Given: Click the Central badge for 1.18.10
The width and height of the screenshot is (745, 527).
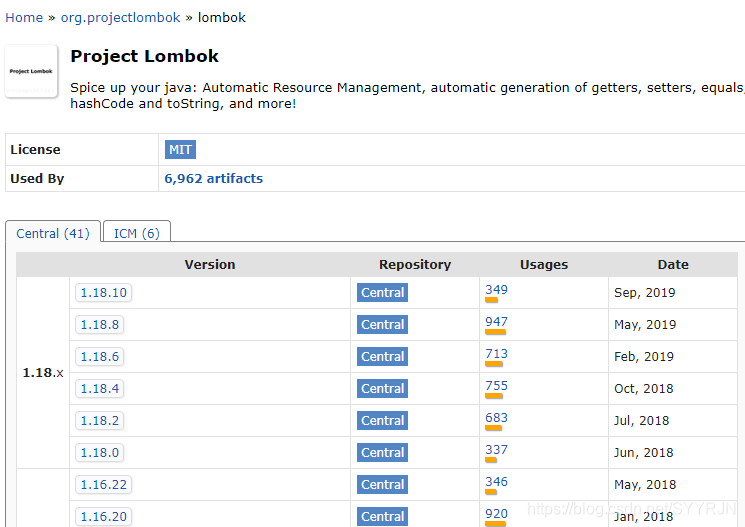Looking at the screenshot, I should tap(382, 293).
